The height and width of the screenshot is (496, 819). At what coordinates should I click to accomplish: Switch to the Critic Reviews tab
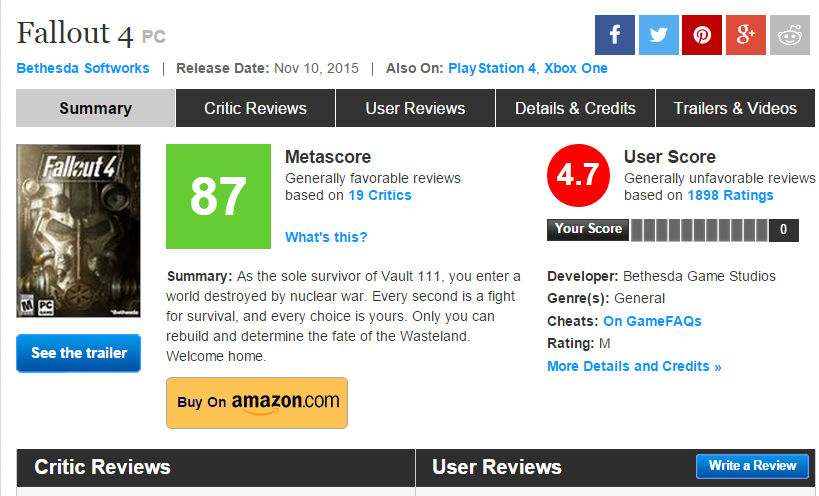coord(255,108)
